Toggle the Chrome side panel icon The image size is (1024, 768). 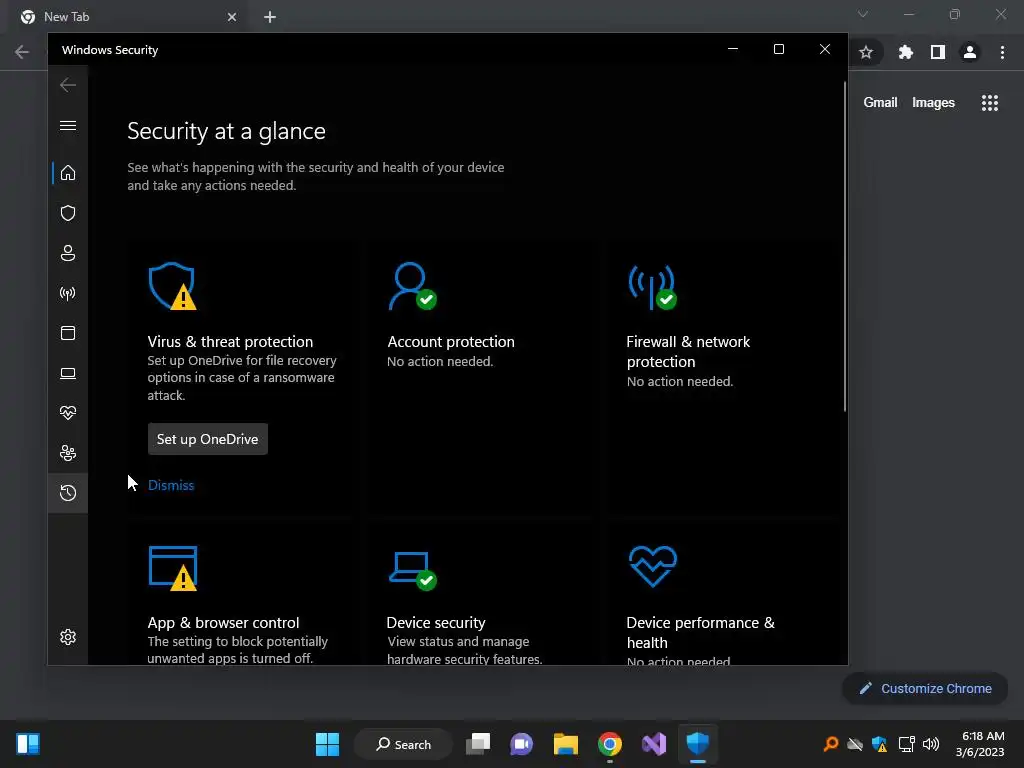pos(938,52)
